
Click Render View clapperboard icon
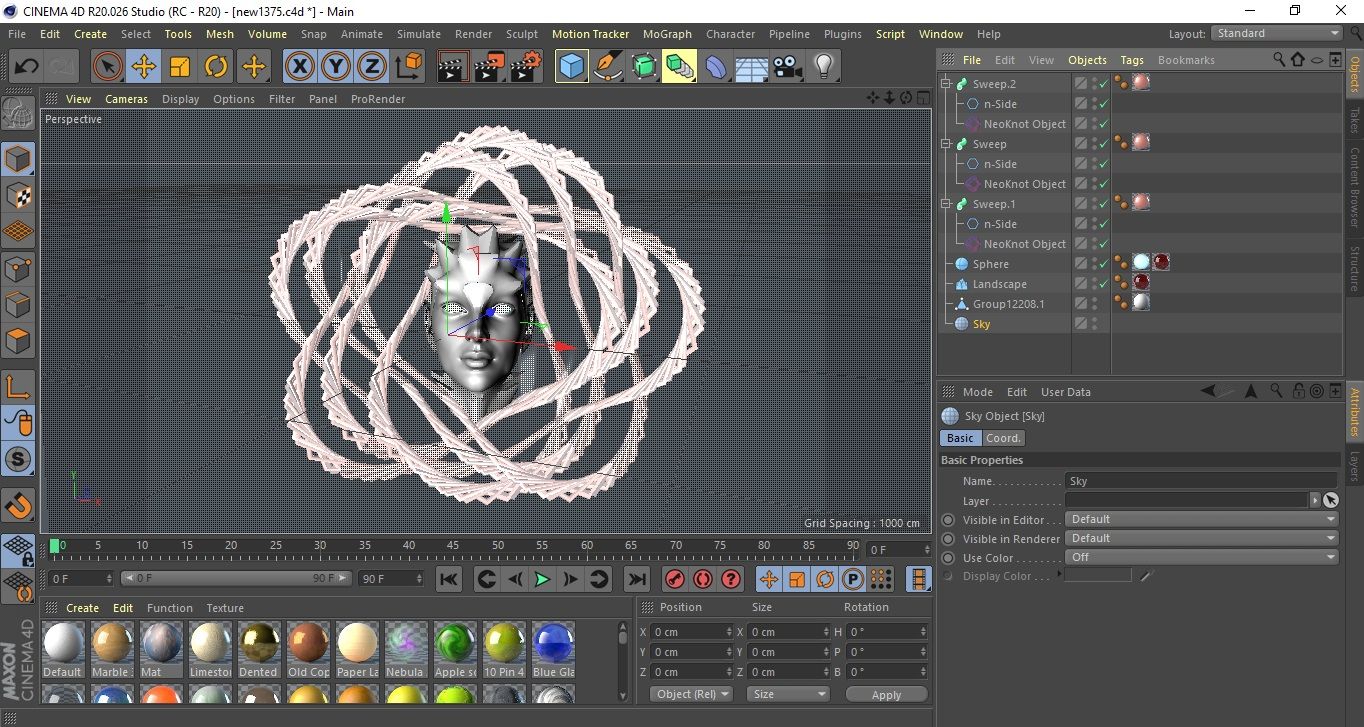coord(453,67)
